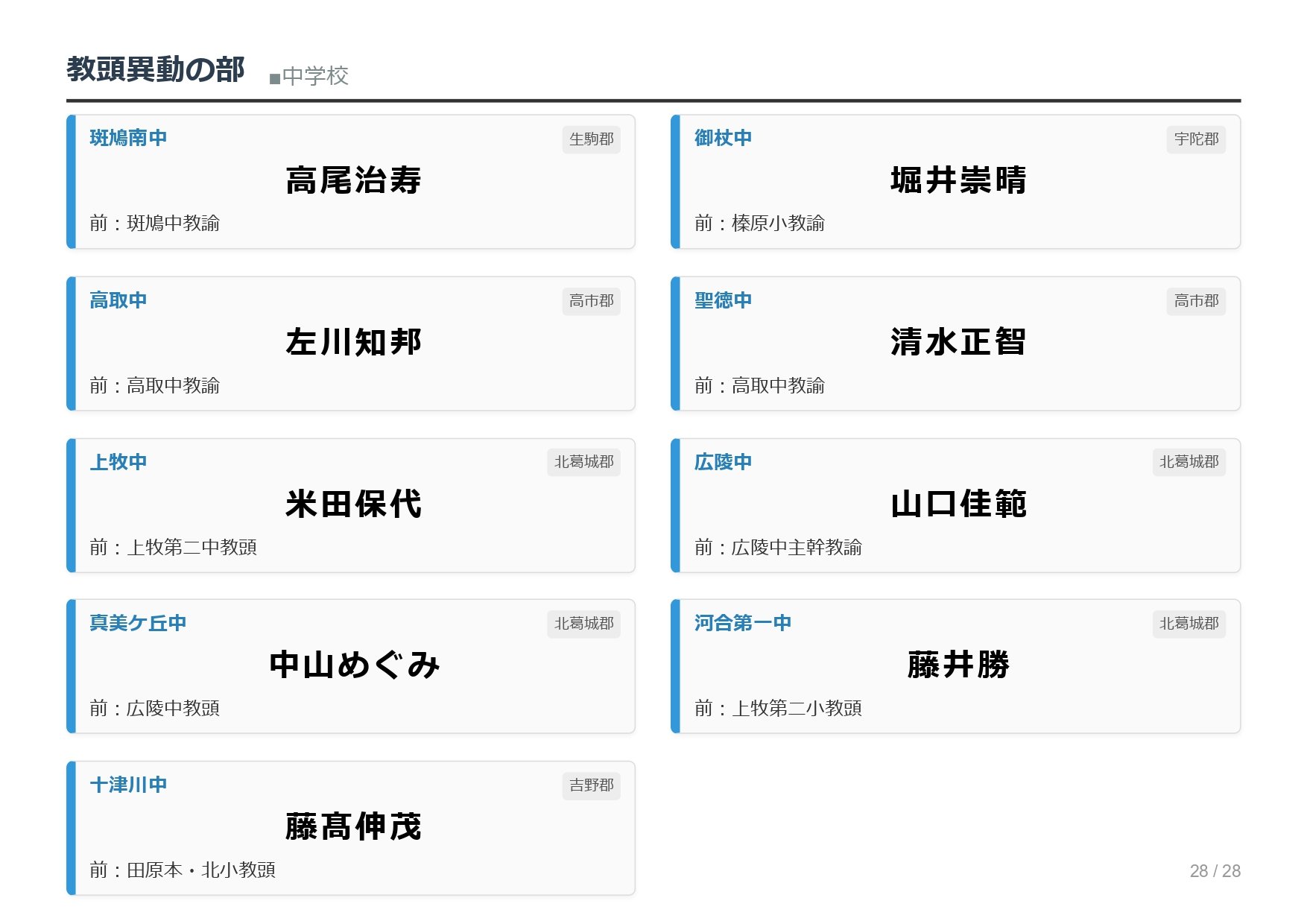Image resolution: width=1307 pixels, height=924 pixels.
Task: Click the name 高尾治寿
Action: (x=354, y=180)
